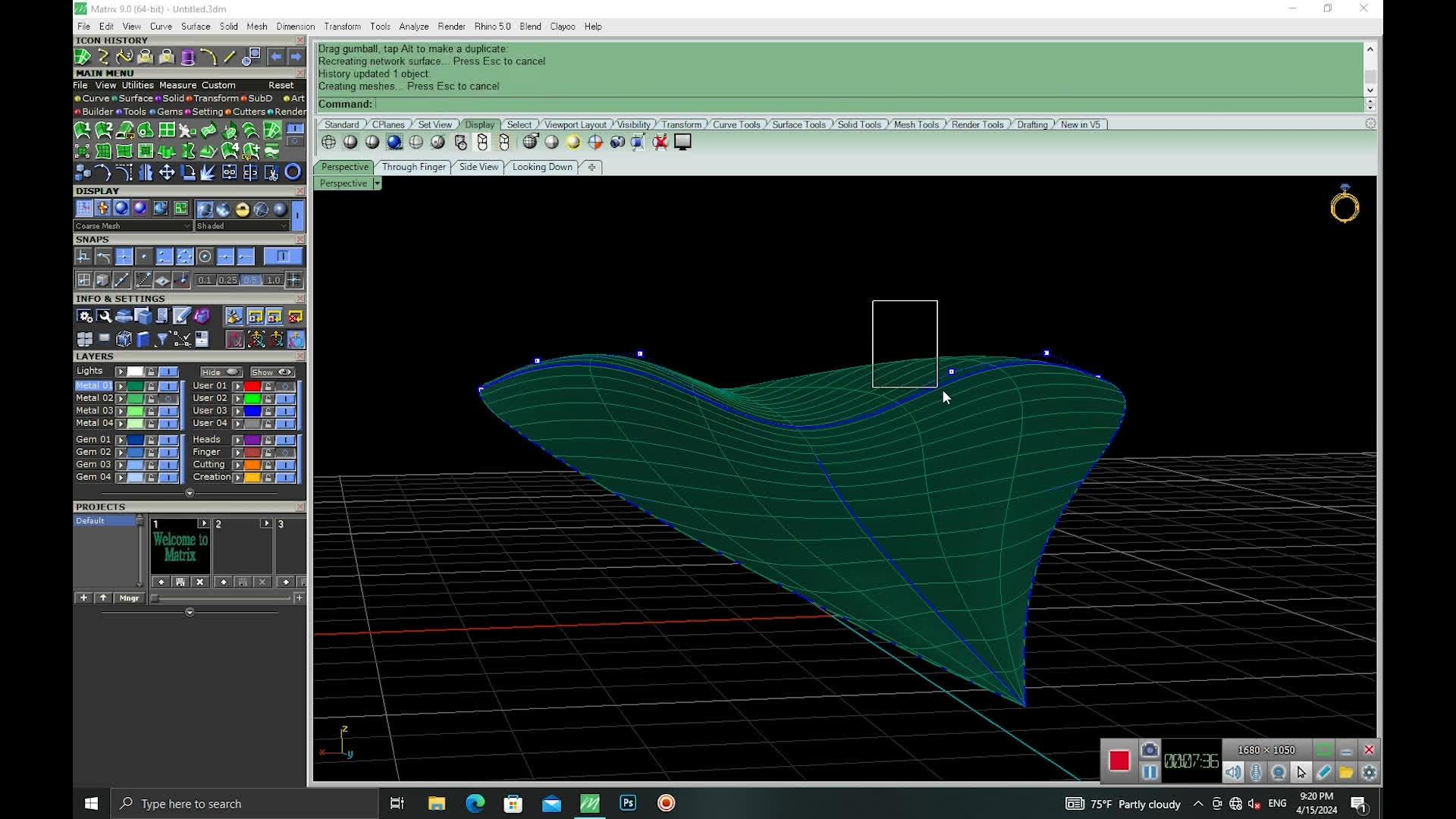Open the Coarse Mesh dropdown

[187, 226]
